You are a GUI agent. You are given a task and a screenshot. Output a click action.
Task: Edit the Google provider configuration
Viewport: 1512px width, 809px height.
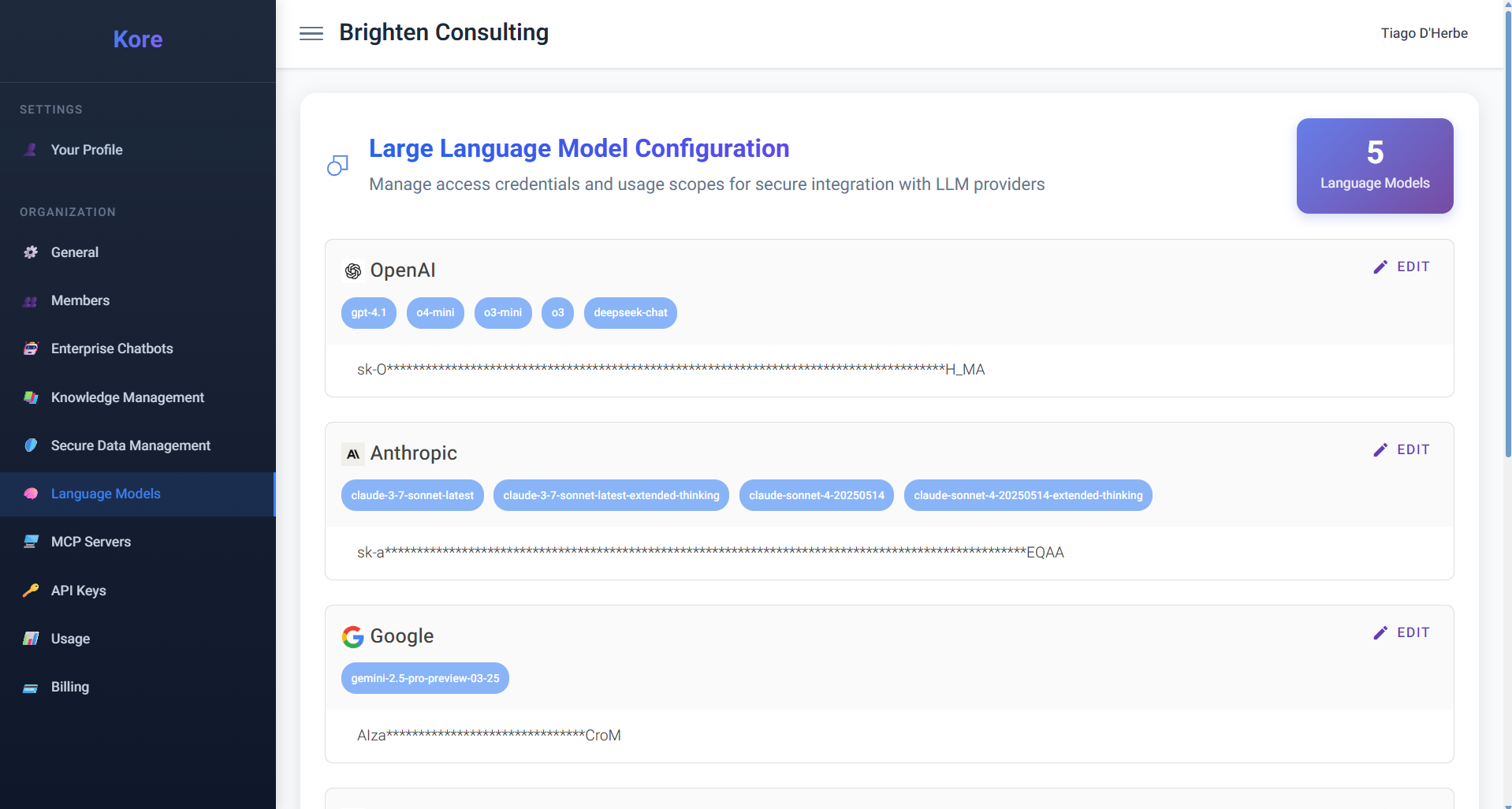click(x=1402, y=632)
